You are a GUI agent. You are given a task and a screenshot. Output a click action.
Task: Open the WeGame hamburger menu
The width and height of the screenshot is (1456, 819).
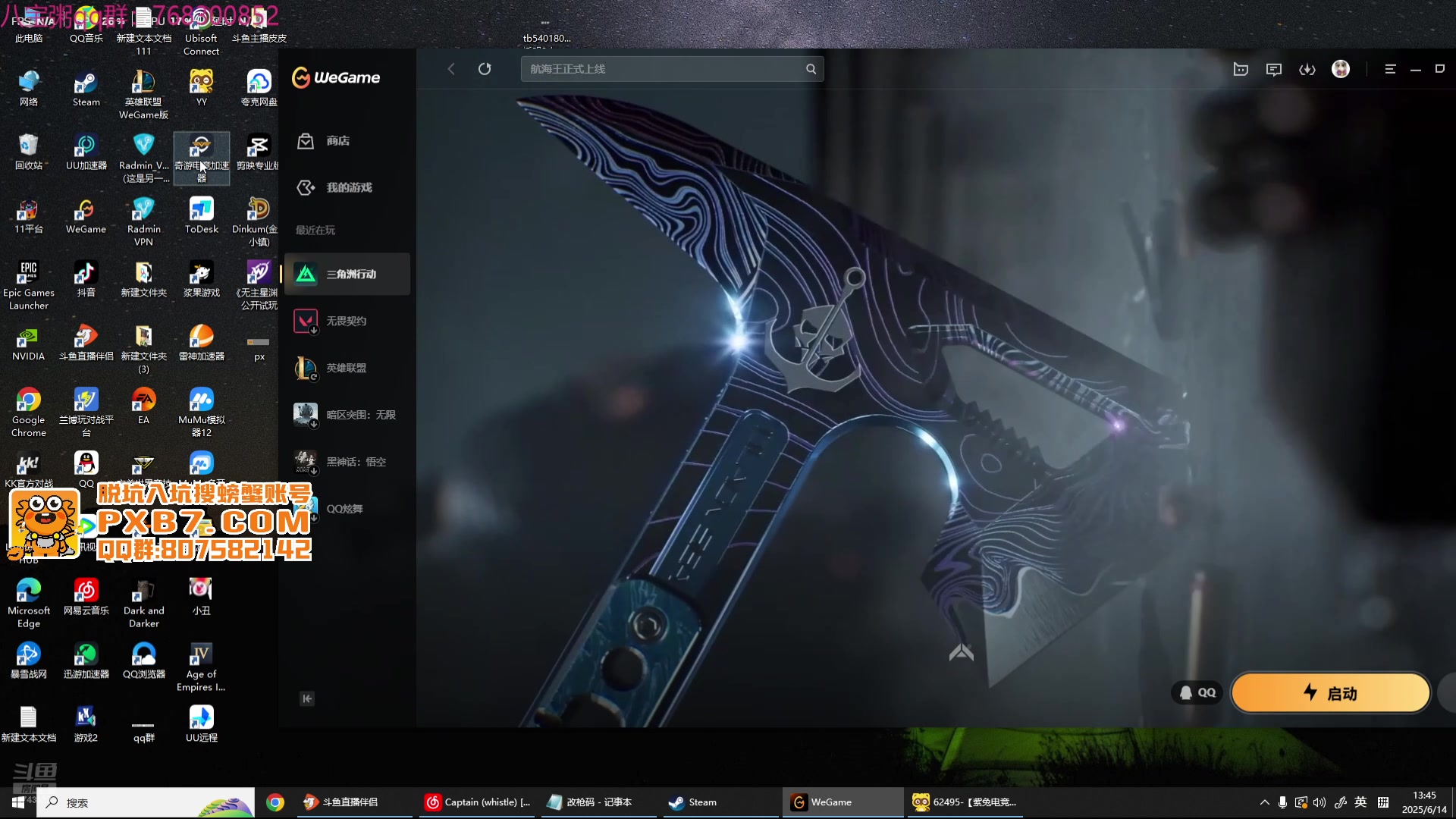1390,69
